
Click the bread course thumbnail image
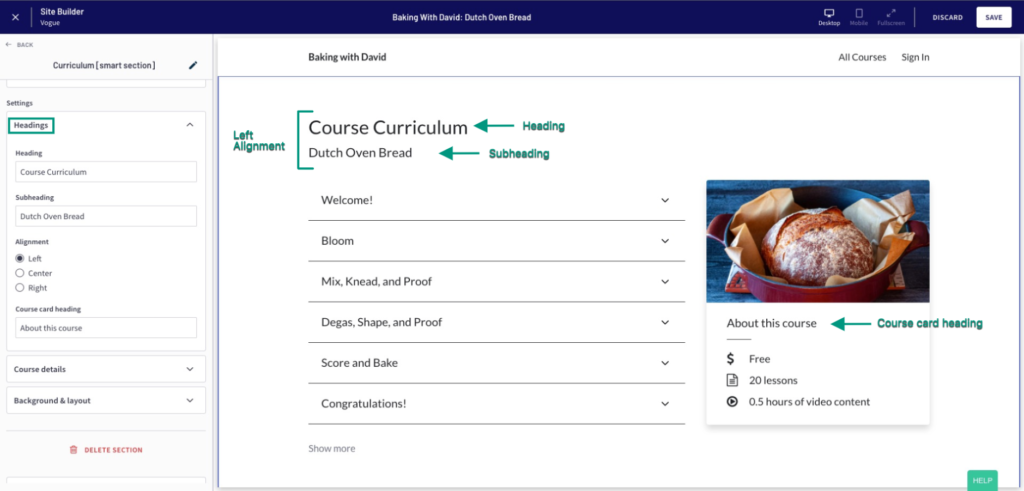click(817, 241)
